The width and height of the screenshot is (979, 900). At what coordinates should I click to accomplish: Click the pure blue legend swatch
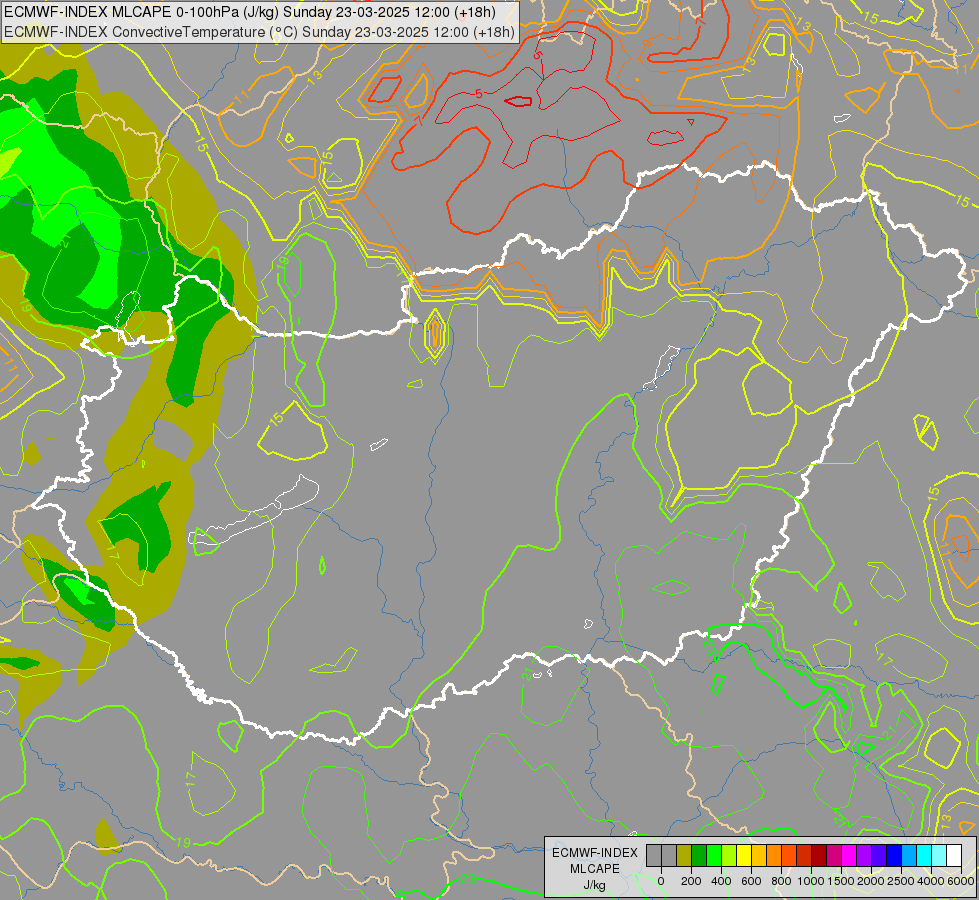coord(895,855)
